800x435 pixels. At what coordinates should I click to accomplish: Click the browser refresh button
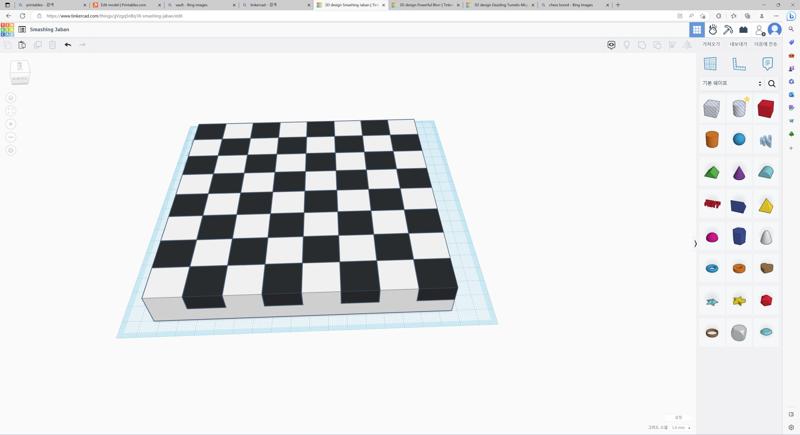pyautogui.click(x=22, y=16)
